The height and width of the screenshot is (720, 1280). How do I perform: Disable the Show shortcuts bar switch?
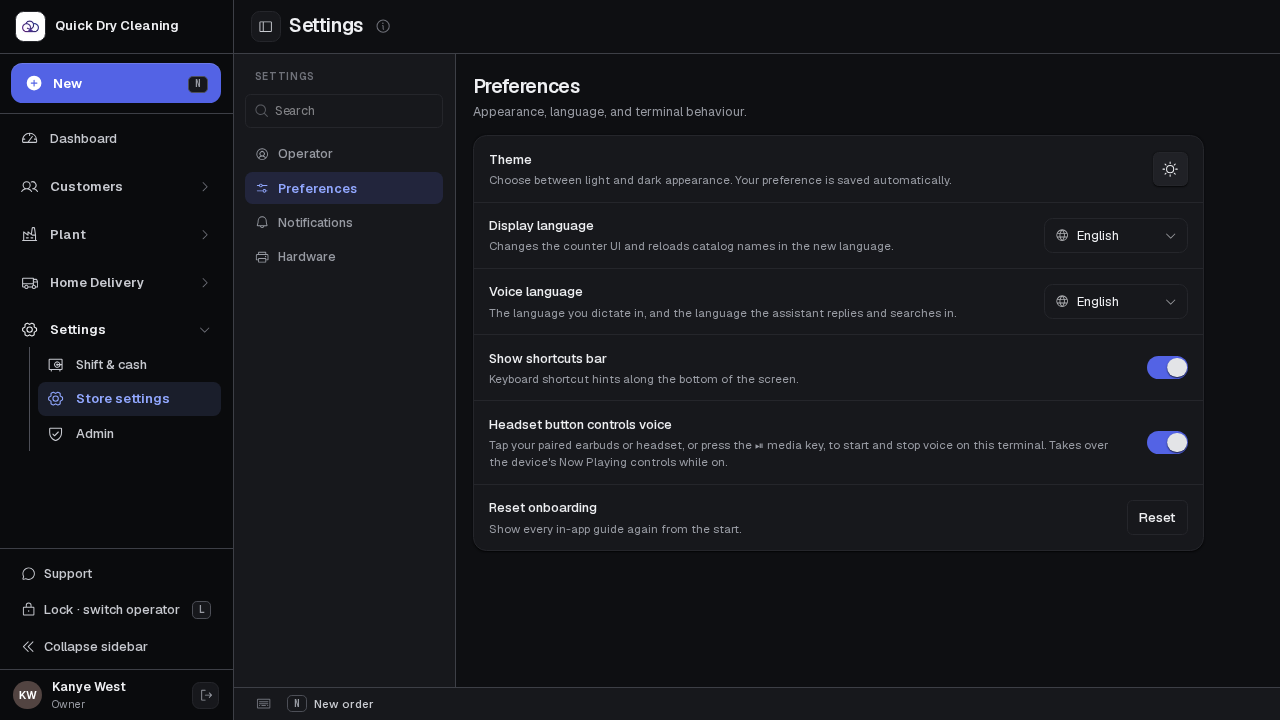pos(1167,367)
